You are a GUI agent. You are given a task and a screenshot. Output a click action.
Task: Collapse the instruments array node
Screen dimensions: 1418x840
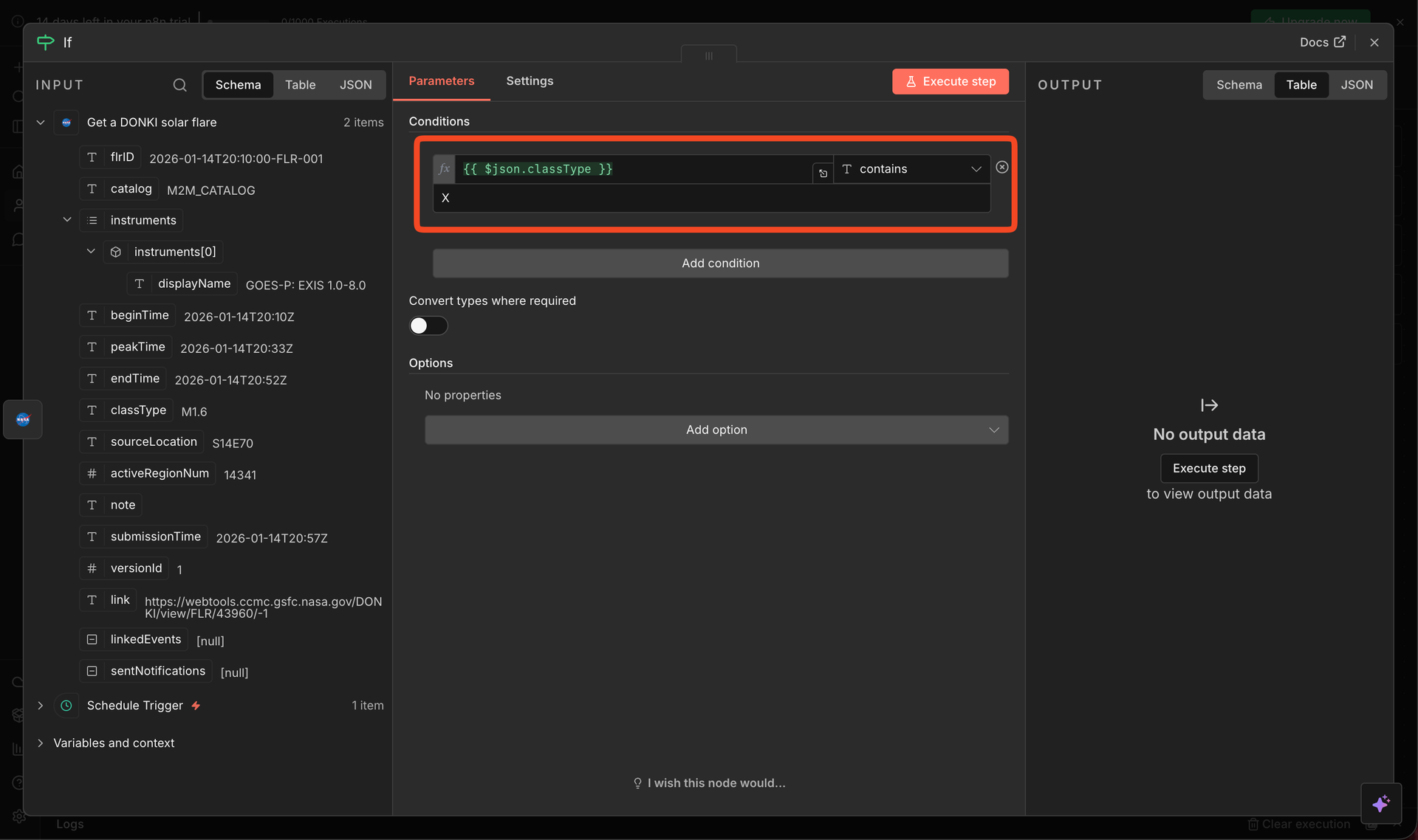(67, 220)
